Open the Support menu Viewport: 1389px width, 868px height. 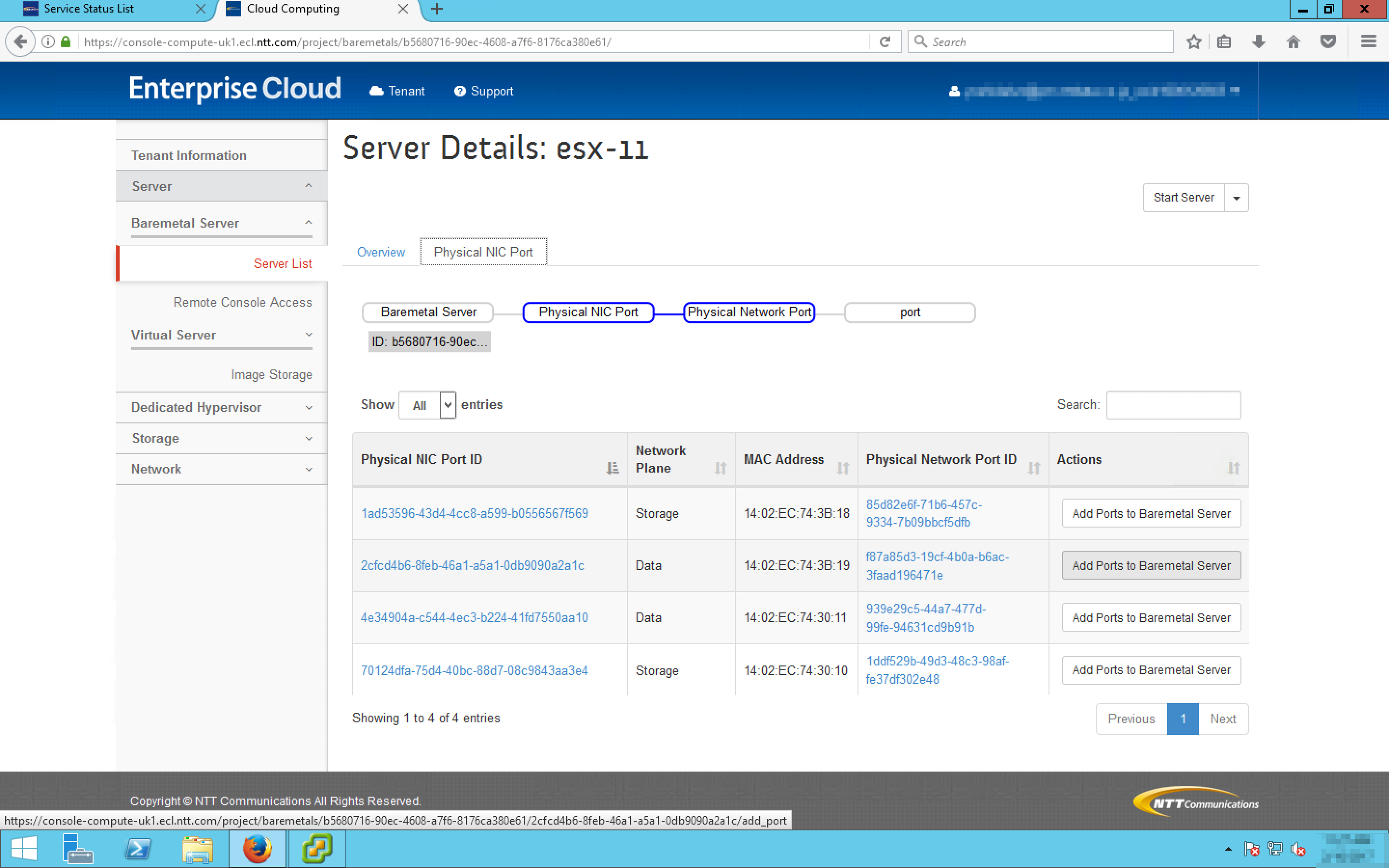point(483,91)
